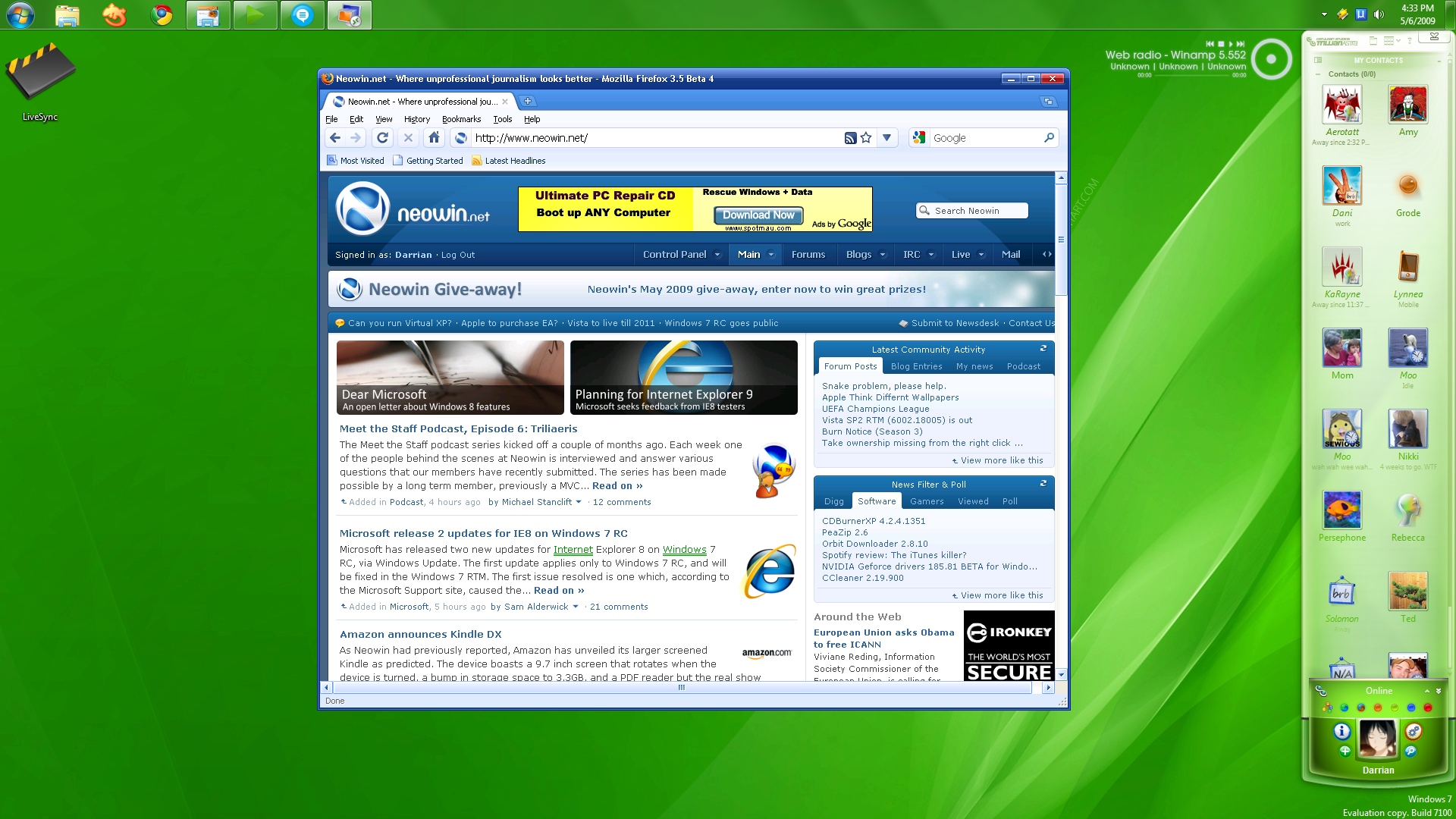The height and width of the screenshot is (819, 1456).
Task: Go to the Firefox home page icon
Action: (434, 138)
